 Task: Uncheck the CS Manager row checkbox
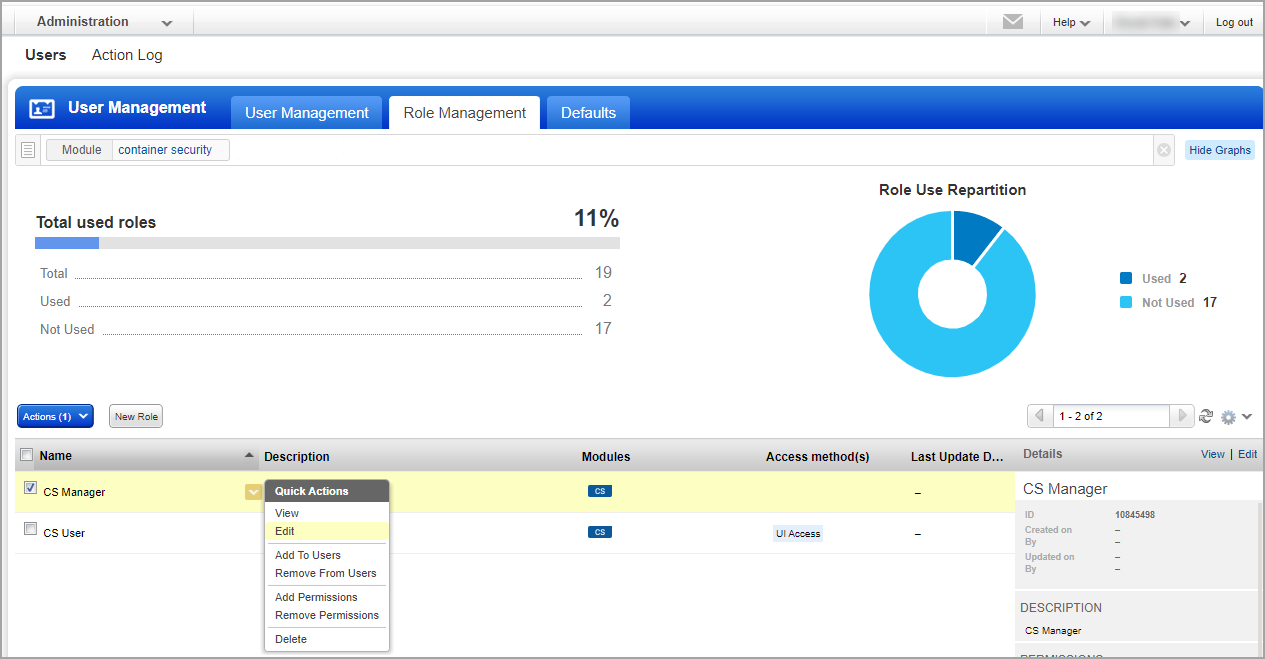tap(30, 489)
